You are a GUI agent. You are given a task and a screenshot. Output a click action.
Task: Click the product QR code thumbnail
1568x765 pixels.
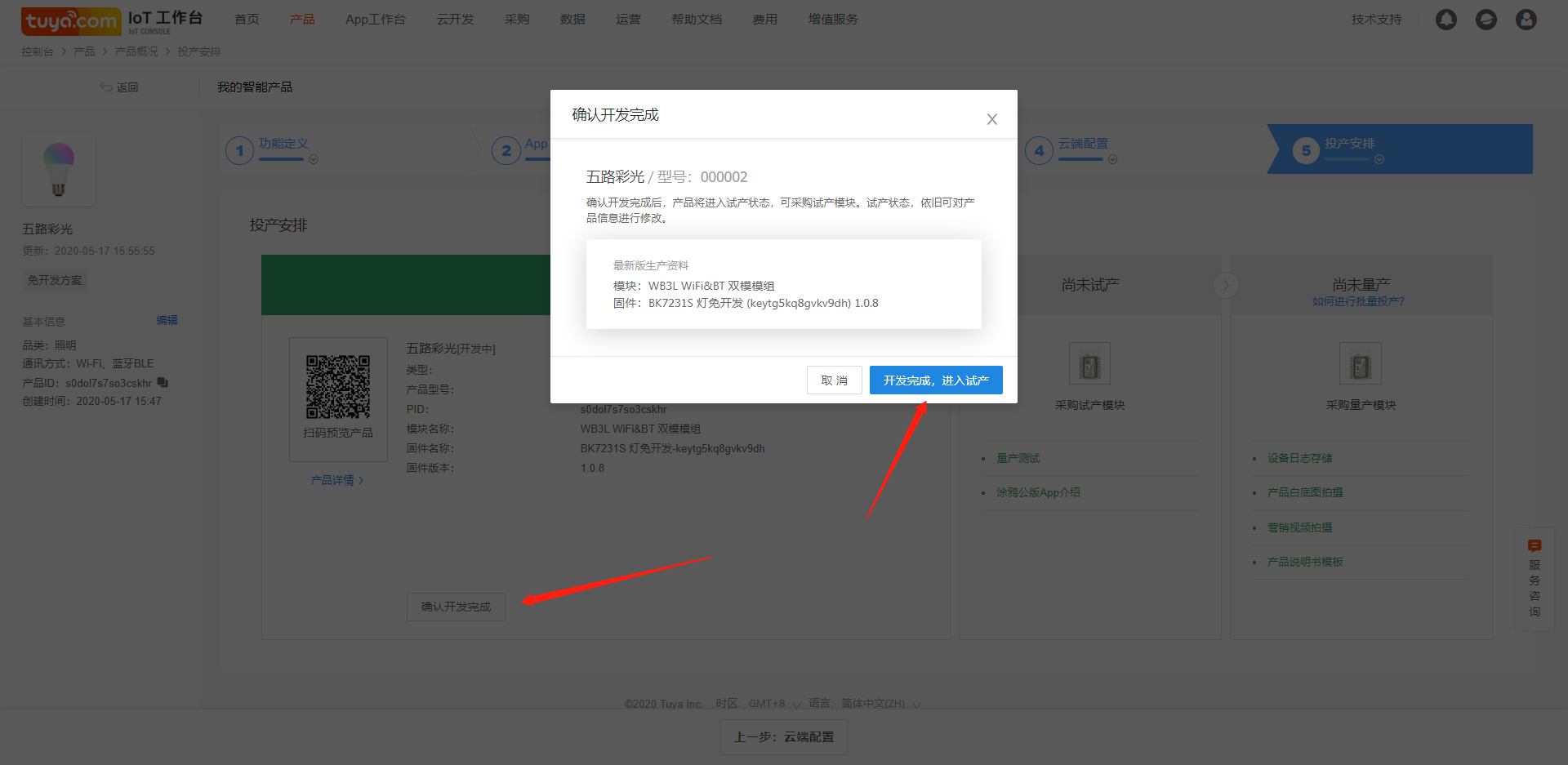click(338, 387)
